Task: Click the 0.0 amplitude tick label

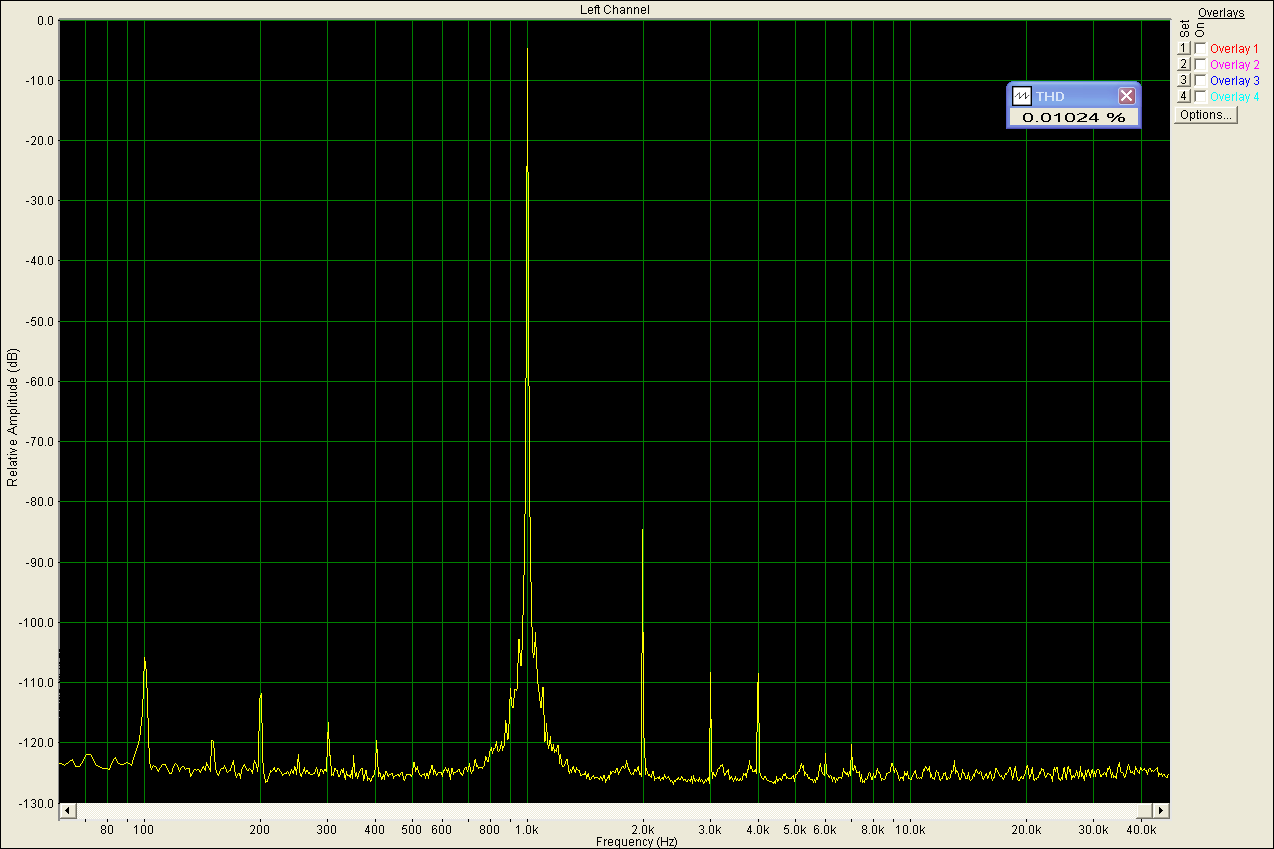Action: [x=44, y=20]
